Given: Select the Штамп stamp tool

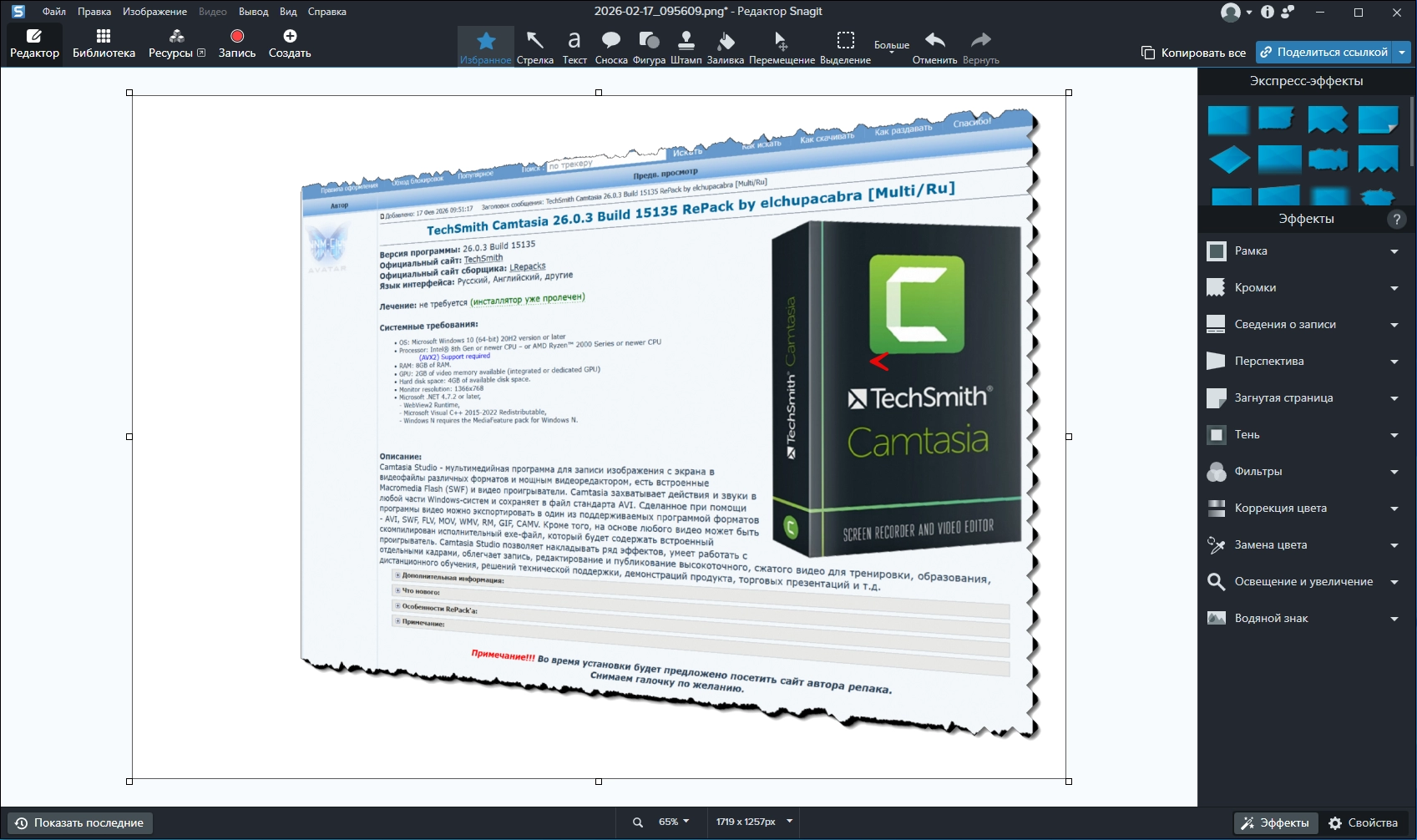Looking at the screenshot, I should pyautogui.click(x=686, y=47).
